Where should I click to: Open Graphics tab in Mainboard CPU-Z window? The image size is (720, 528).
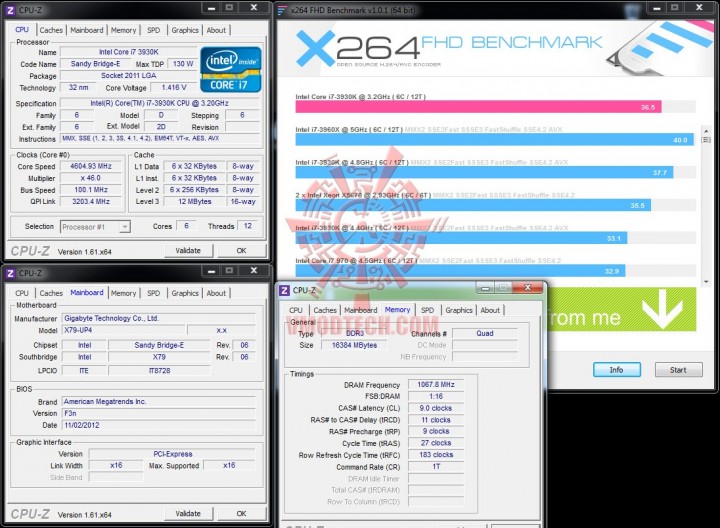tap(185, 293)
